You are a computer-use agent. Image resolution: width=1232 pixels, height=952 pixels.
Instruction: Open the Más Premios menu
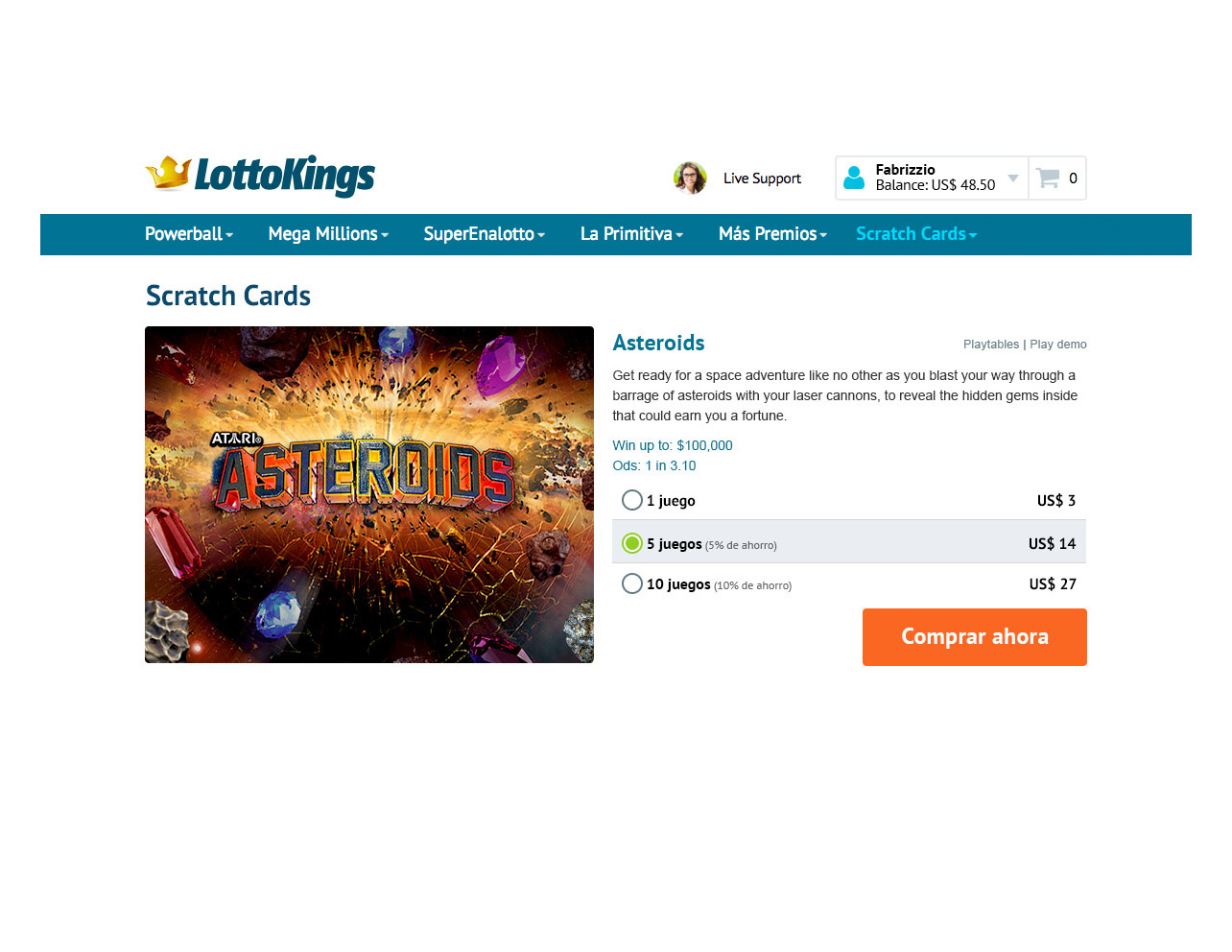coord(772,234)
